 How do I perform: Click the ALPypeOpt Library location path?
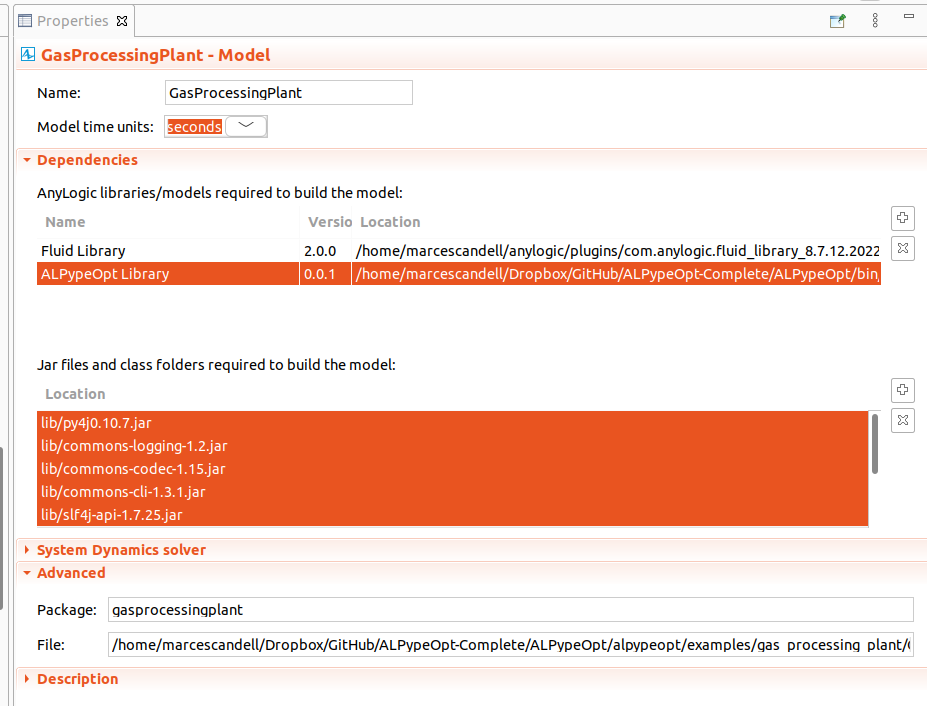[x=617, y=274]
